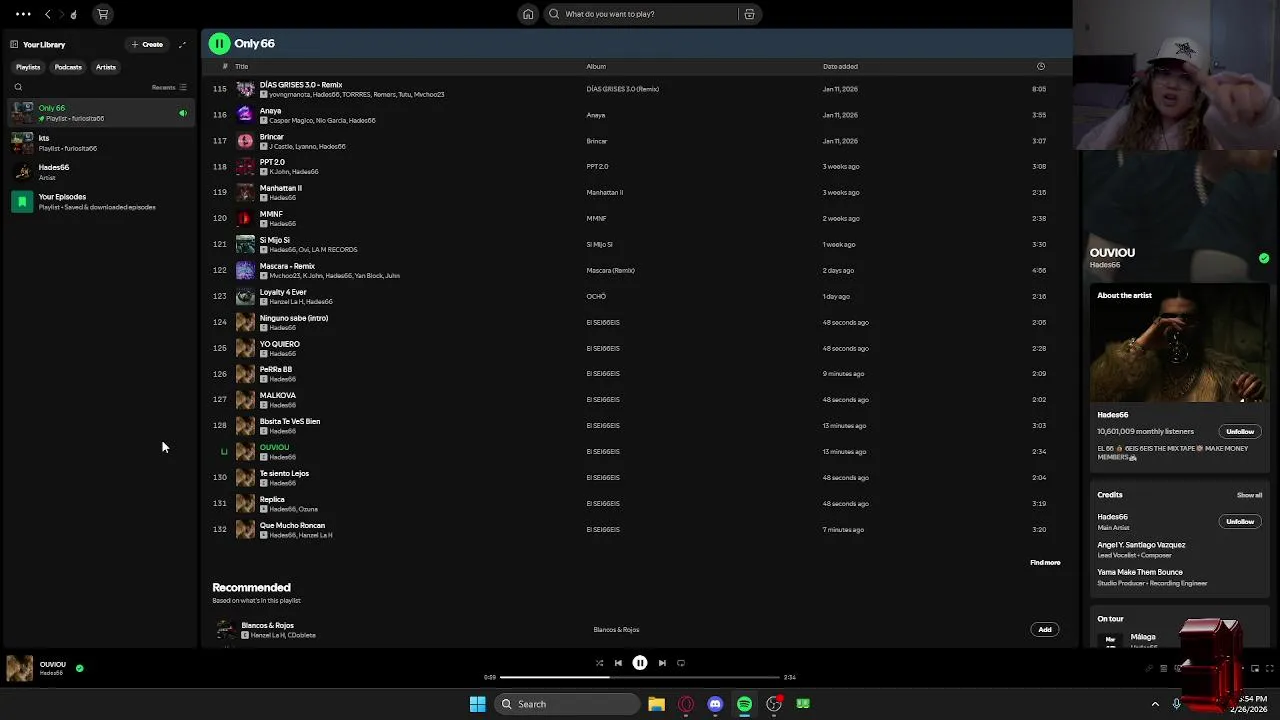
Task: Toggle repeat mode
Action: click(681, 663)
